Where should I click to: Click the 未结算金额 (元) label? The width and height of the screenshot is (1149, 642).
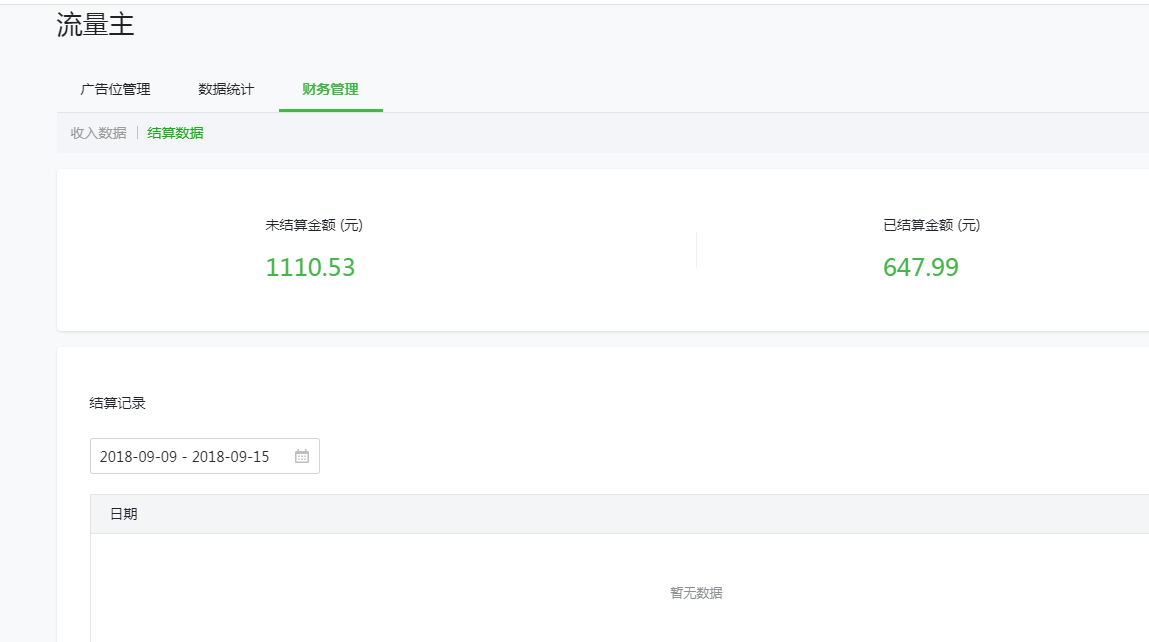click(314, 225)
